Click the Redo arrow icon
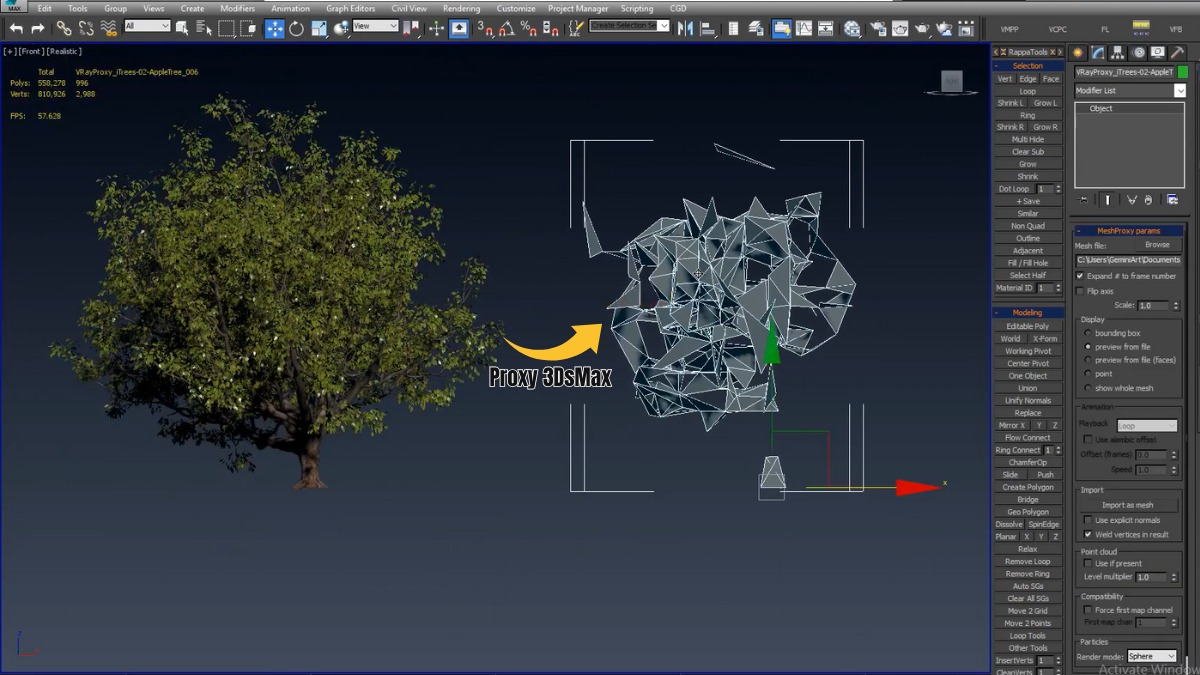 tap(38, 28)
